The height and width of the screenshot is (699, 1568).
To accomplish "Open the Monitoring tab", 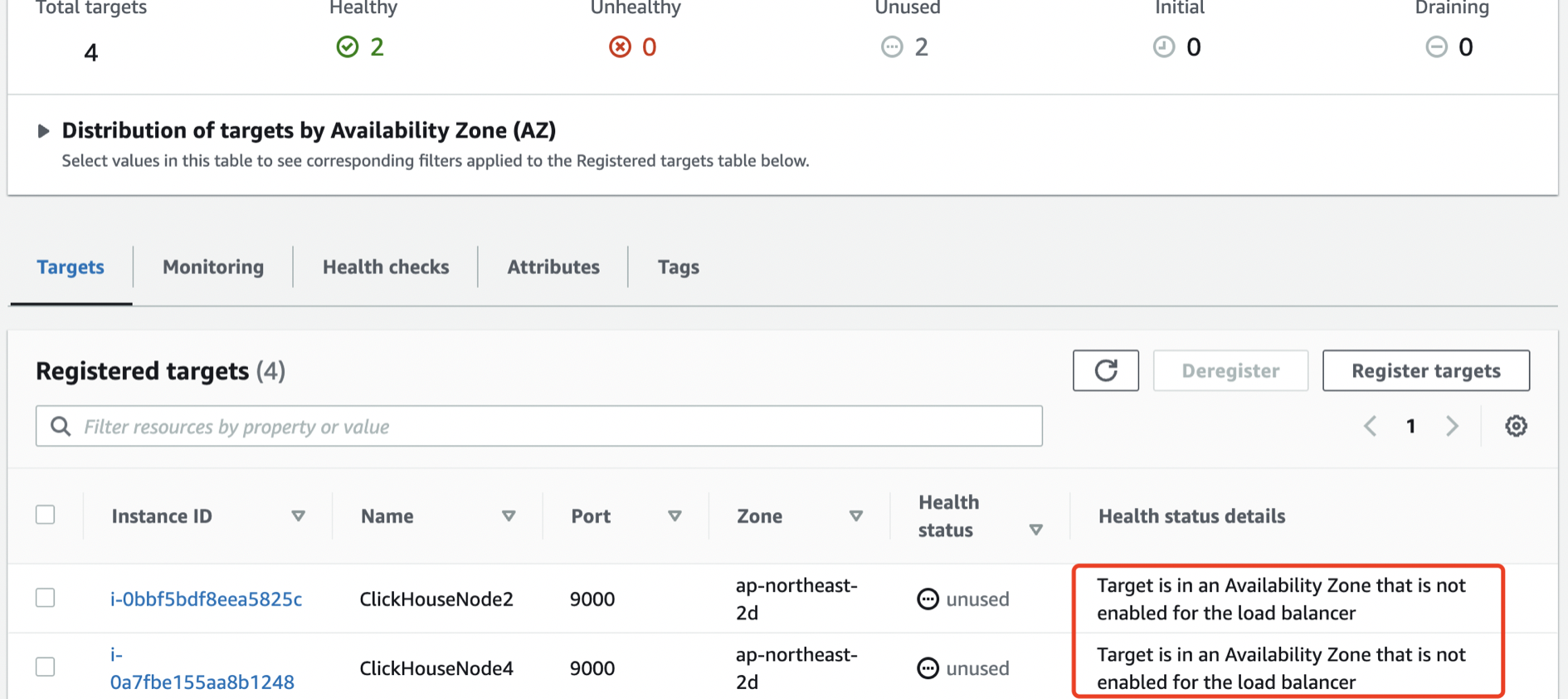I will click(213, 267).
